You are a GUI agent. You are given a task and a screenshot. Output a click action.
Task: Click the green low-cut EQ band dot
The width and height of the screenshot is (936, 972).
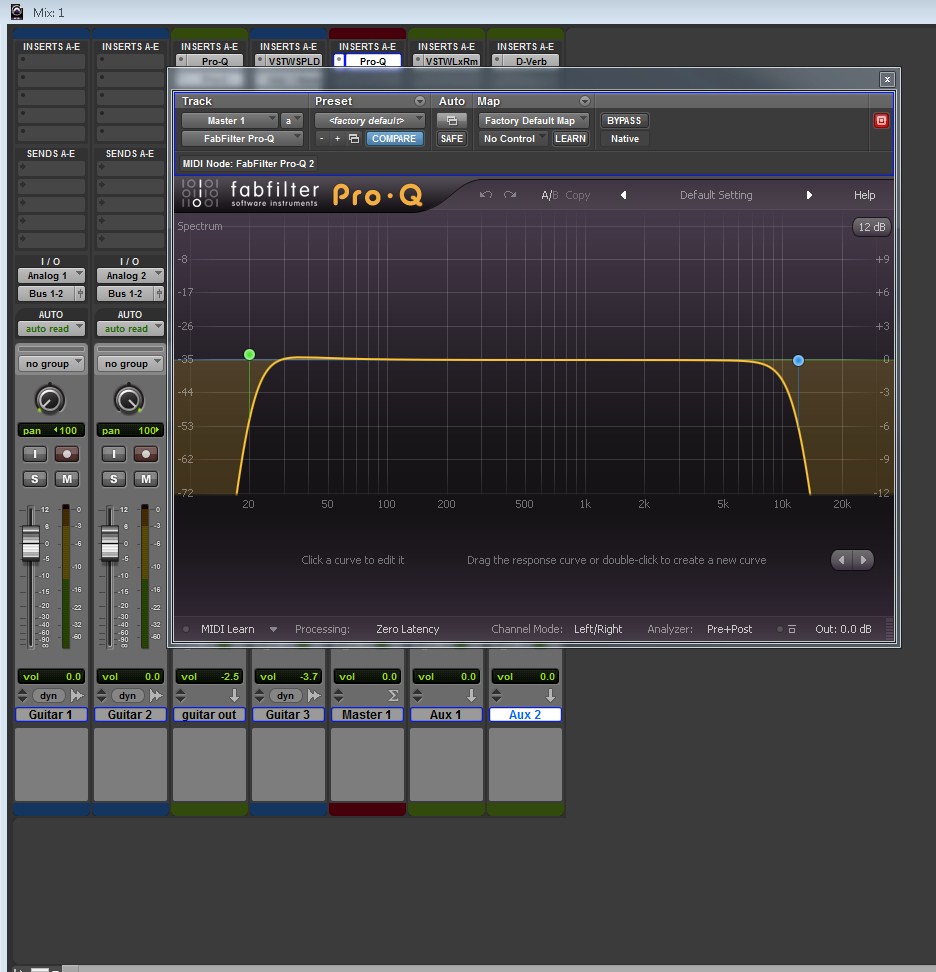click(x=249, y=355)
